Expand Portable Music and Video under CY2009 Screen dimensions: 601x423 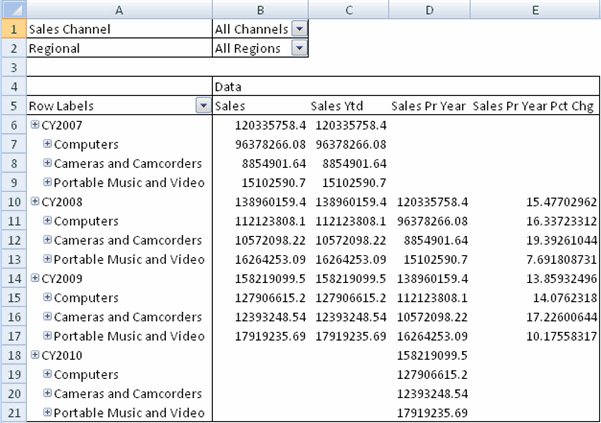click(47, 336)
